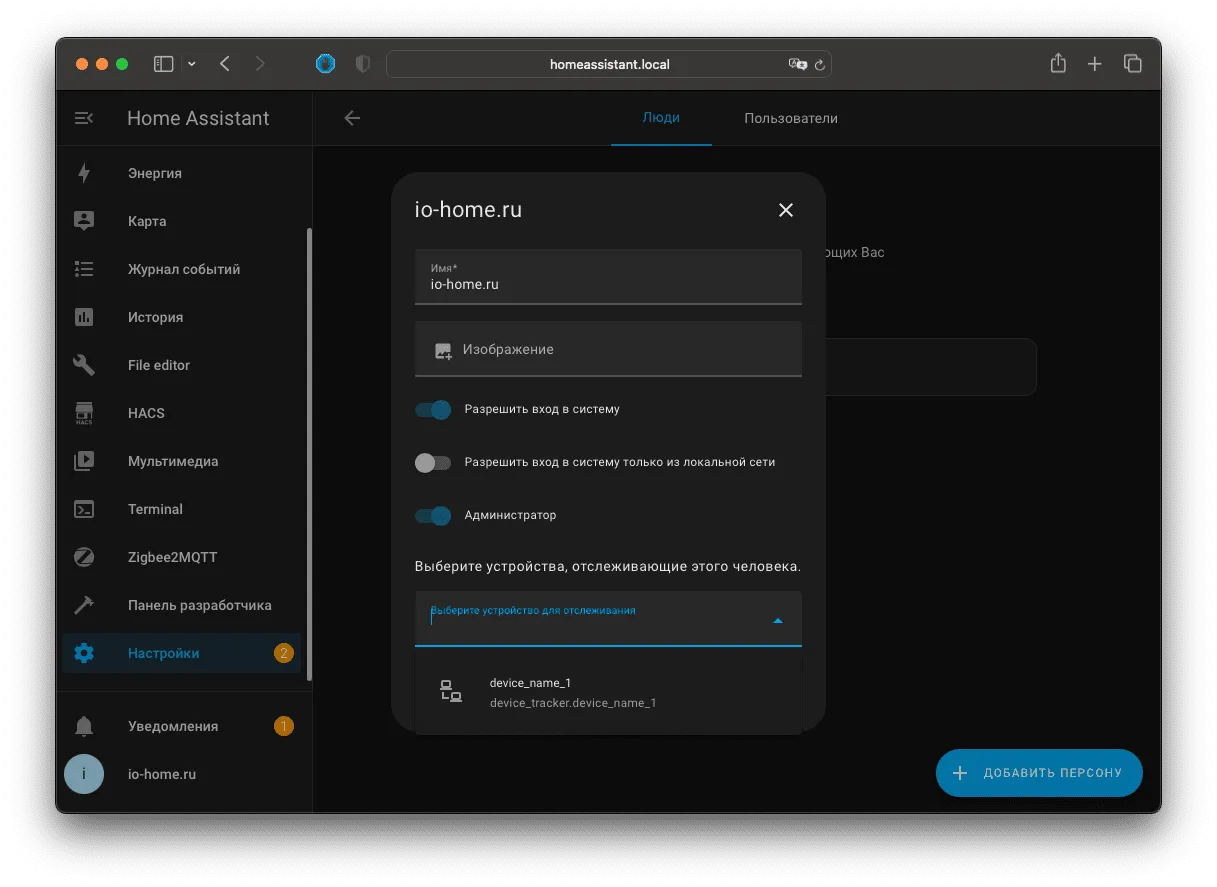Viewport: 1217px width, 887px height.
Task: Click the ДОБАВИТЬ ПЕРСОНУ button
Action: click(x=1039, y=773)
